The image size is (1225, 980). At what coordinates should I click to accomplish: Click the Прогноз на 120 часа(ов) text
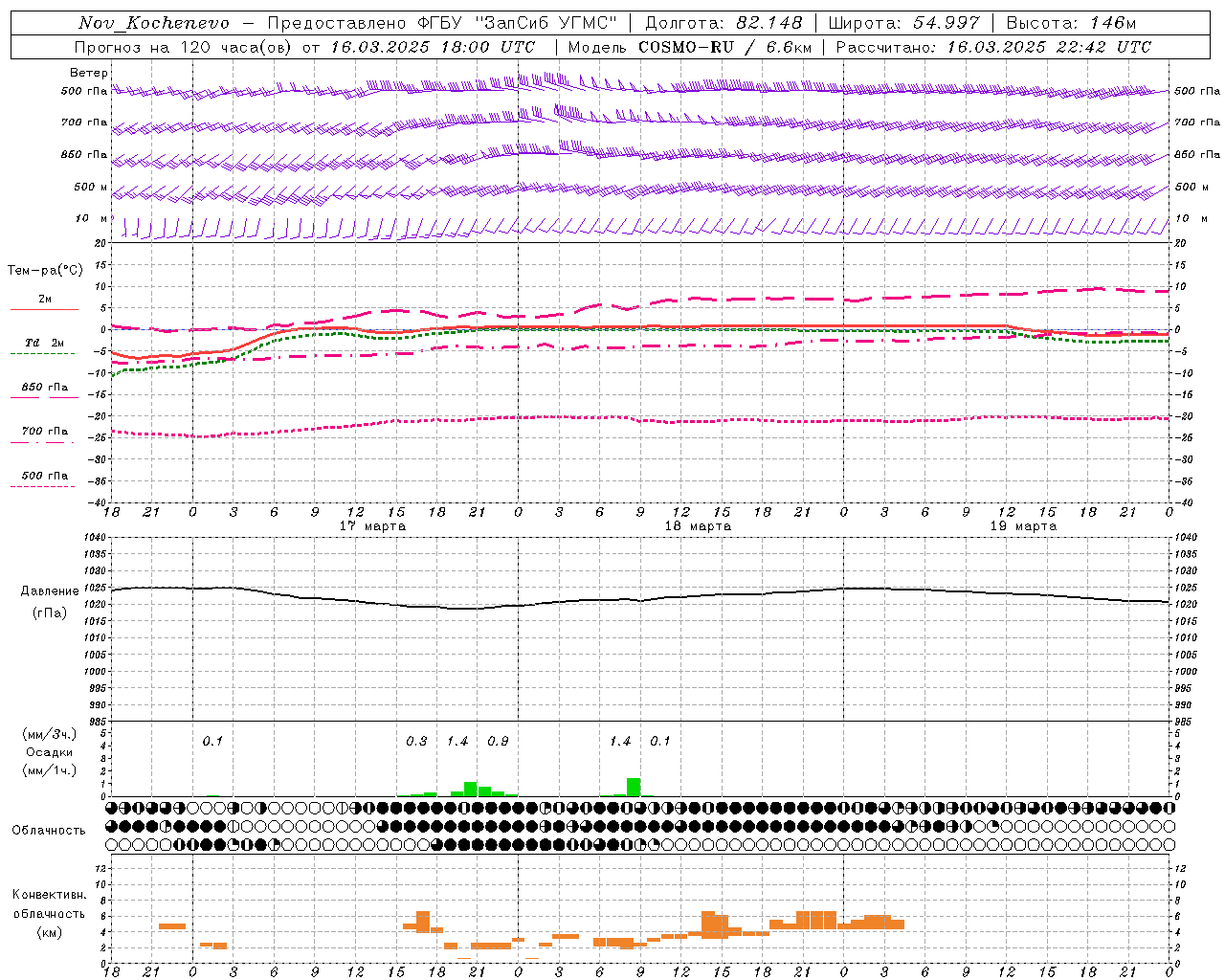185,47
